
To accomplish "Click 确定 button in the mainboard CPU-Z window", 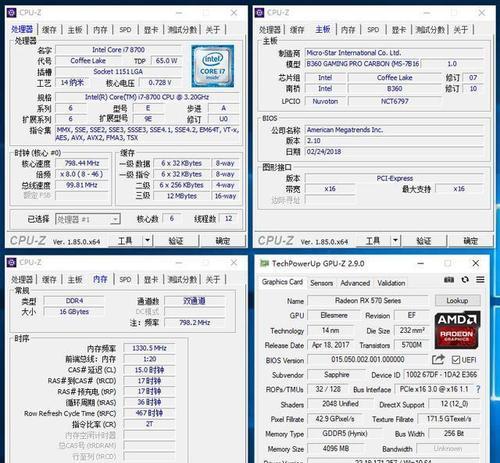I will coord(470,240).
